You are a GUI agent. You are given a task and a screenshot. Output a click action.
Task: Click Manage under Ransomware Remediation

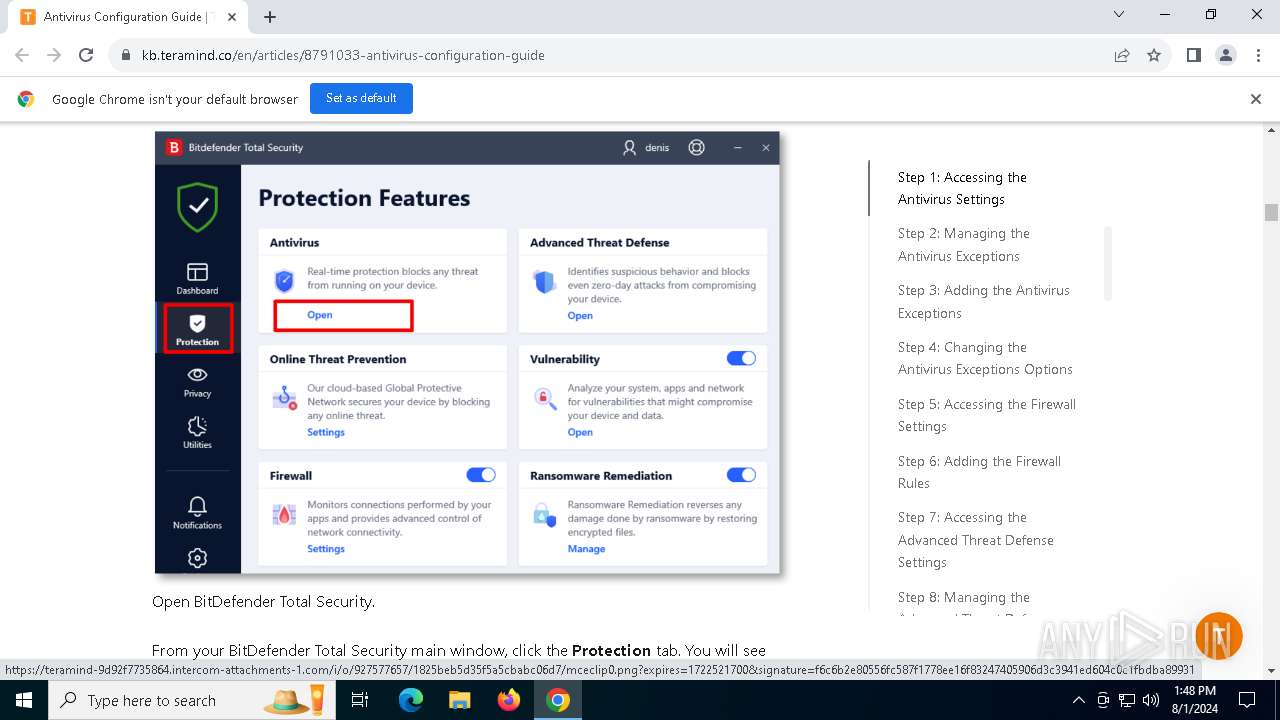[586, 549]
